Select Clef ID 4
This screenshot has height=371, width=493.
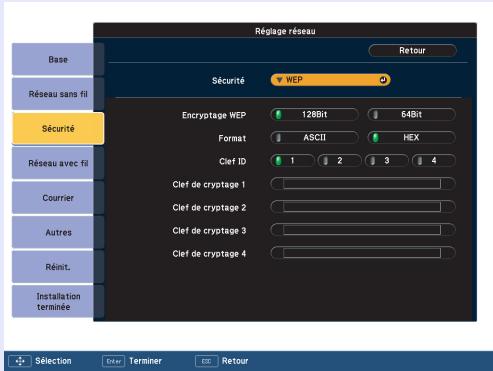click(x=434, y=161)
